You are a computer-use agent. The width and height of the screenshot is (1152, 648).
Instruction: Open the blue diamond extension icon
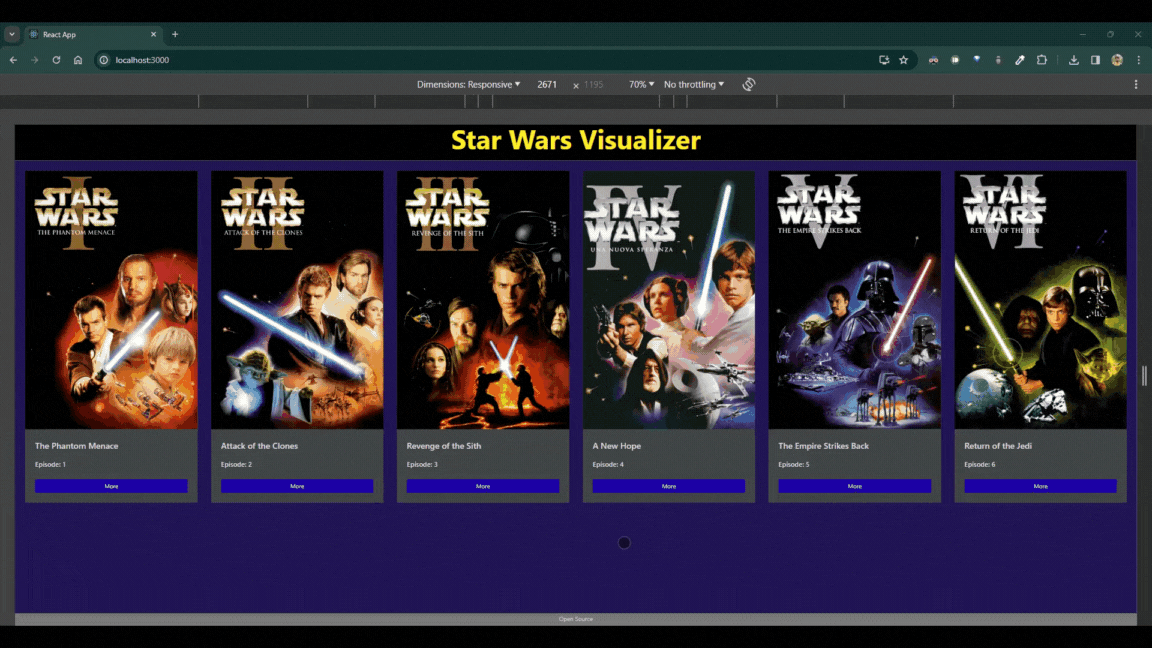point(976,60)
